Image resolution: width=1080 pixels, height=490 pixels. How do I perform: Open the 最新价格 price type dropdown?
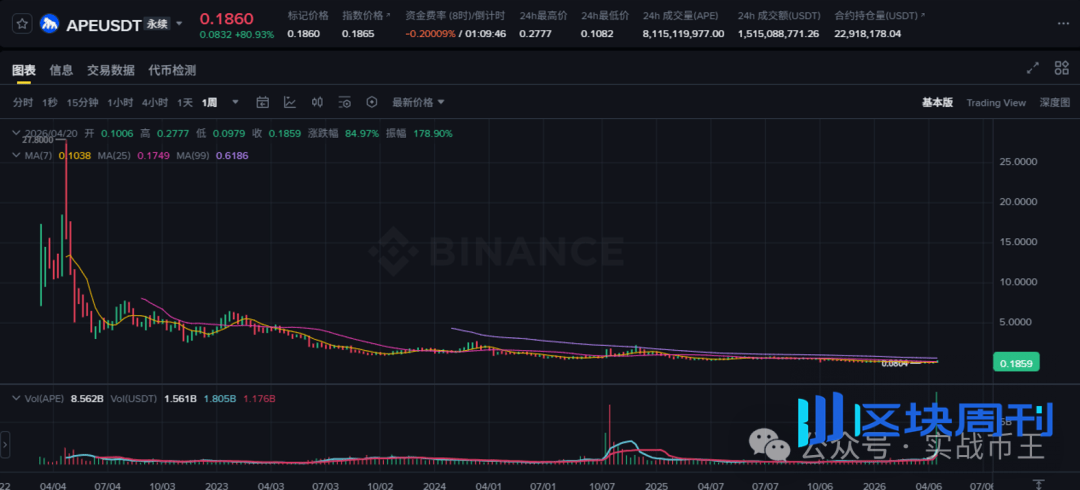[419, 103]
